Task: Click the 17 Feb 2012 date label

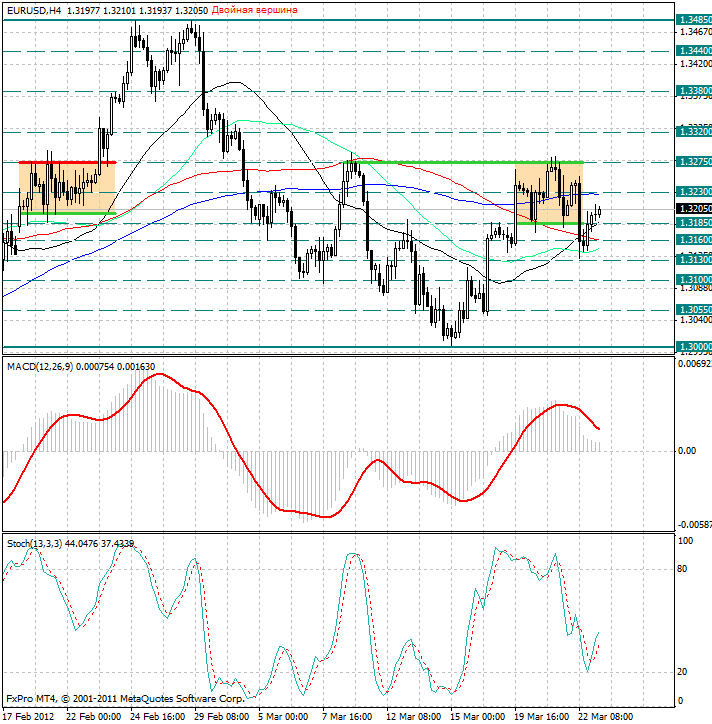Action: [x=28, y=717]
